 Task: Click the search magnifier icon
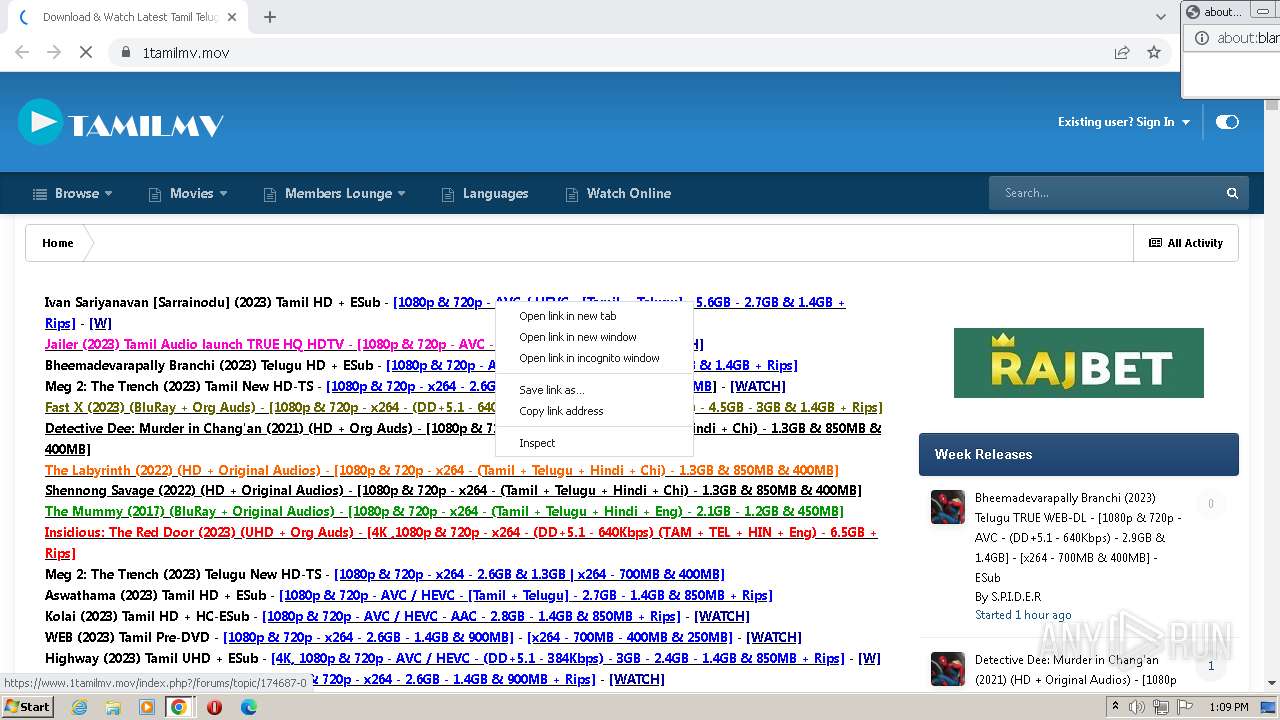(1232, 193)
